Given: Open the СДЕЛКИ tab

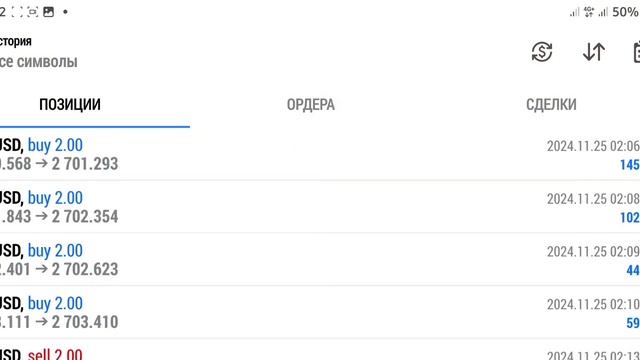Looking at the screenshot, I should pos(551,104).
